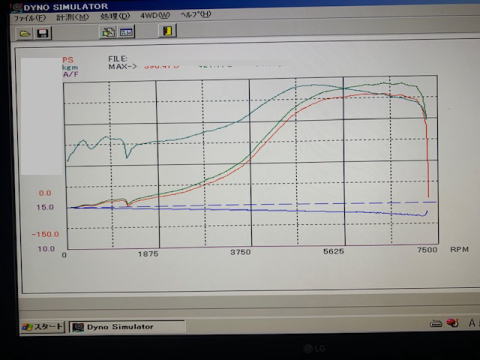Open the ヘルプ(H) menu

196,14
